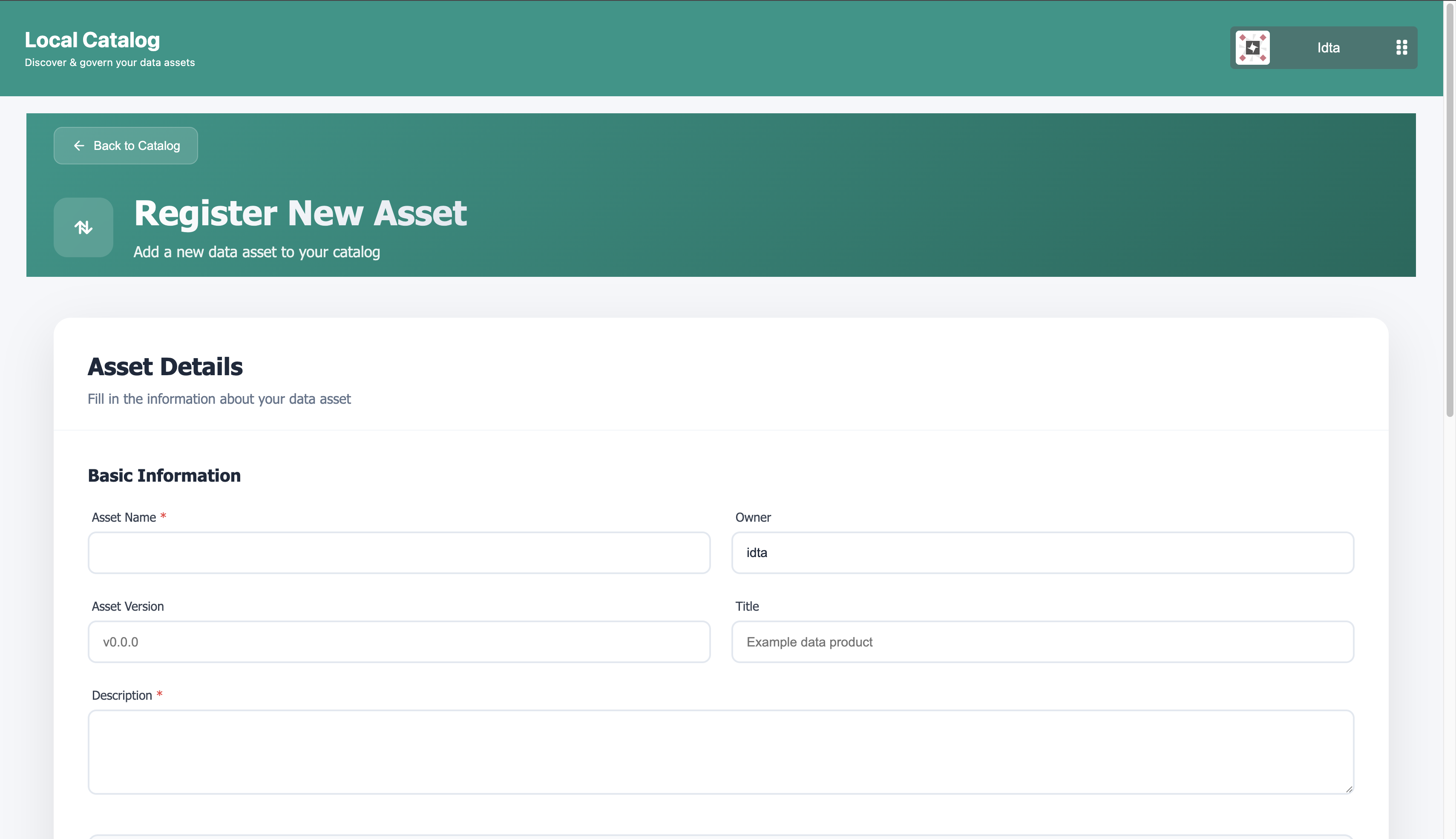Click 'Add a new data asset to your catalog'
Image resolution: width=1456 pixels, height=839 pixels.
(x=256, y=252)
